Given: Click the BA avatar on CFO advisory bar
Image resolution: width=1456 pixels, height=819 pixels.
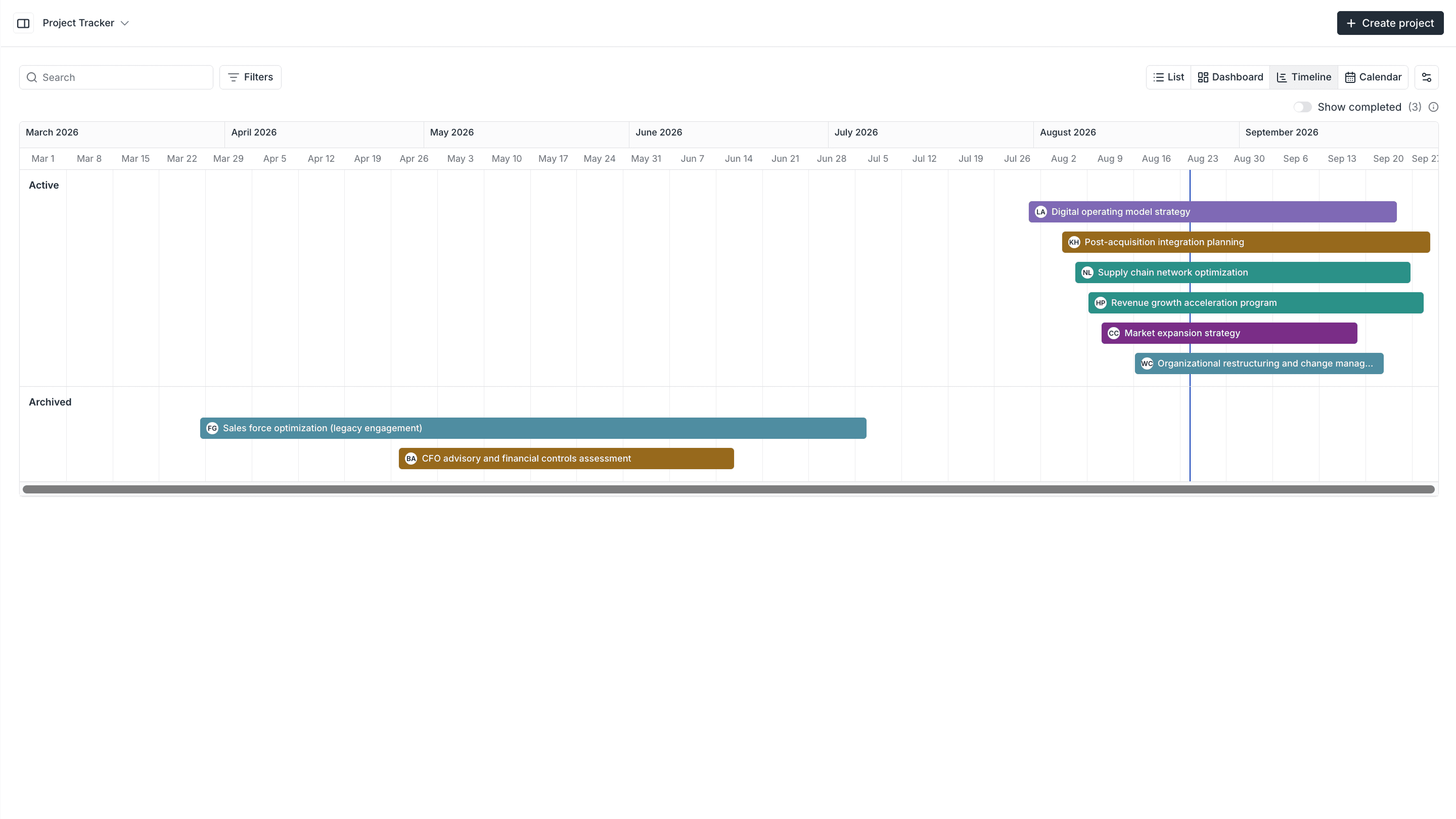Looking at the screenshot, I should 411,459.
